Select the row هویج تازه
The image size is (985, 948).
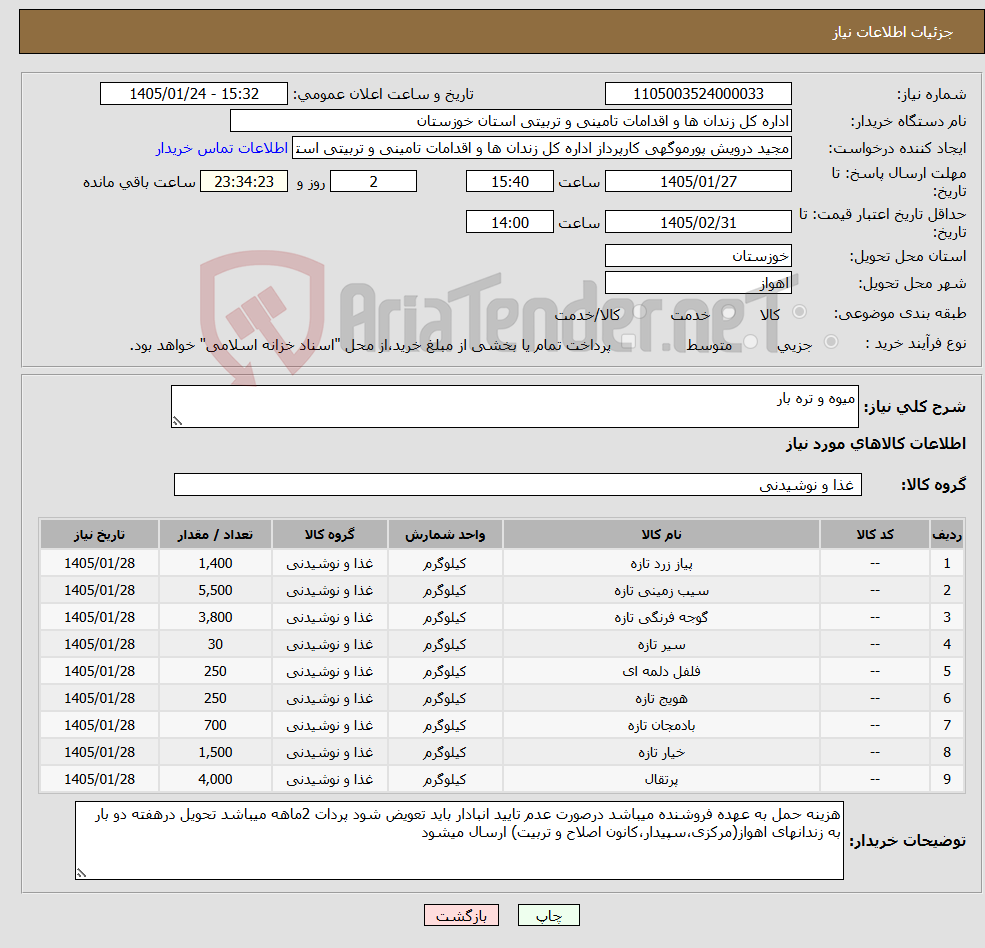[x=501, y=699]
